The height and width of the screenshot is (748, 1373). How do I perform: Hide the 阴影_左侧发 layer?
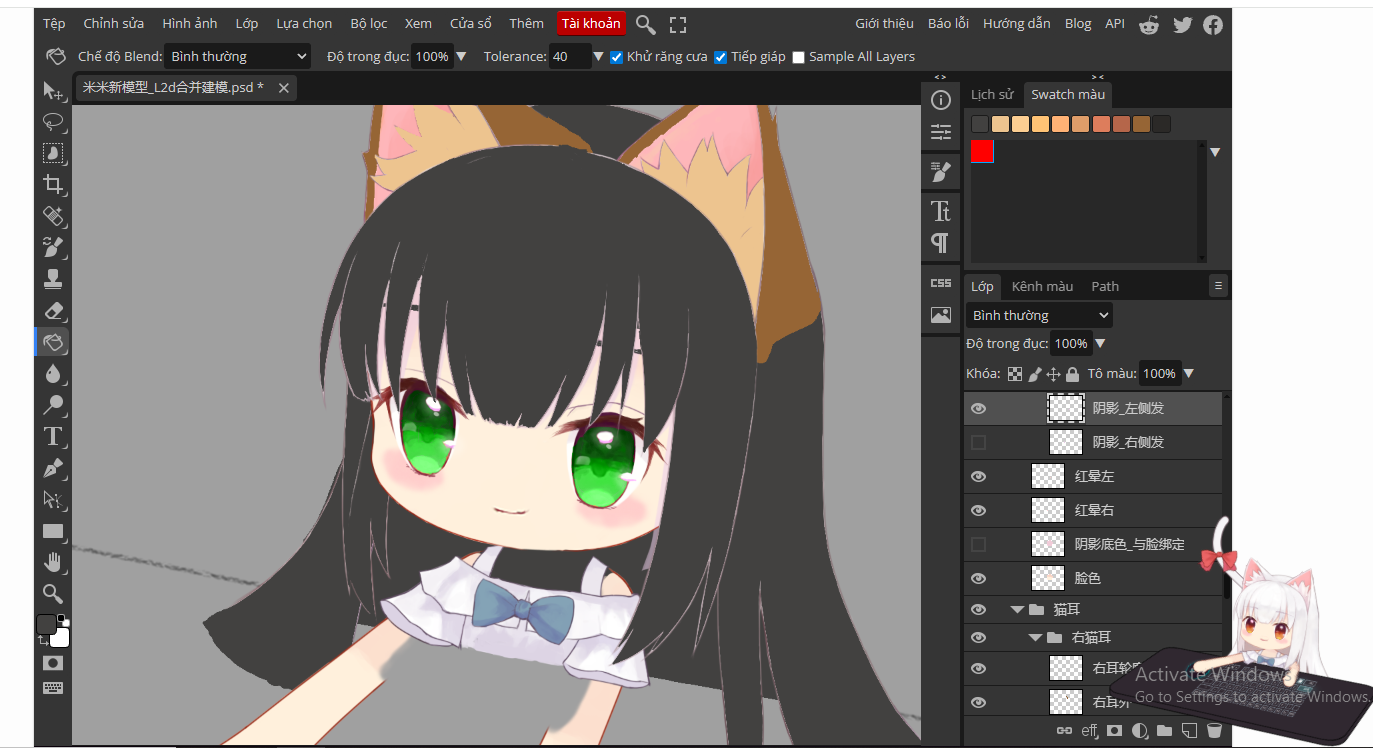coord(978,408)
